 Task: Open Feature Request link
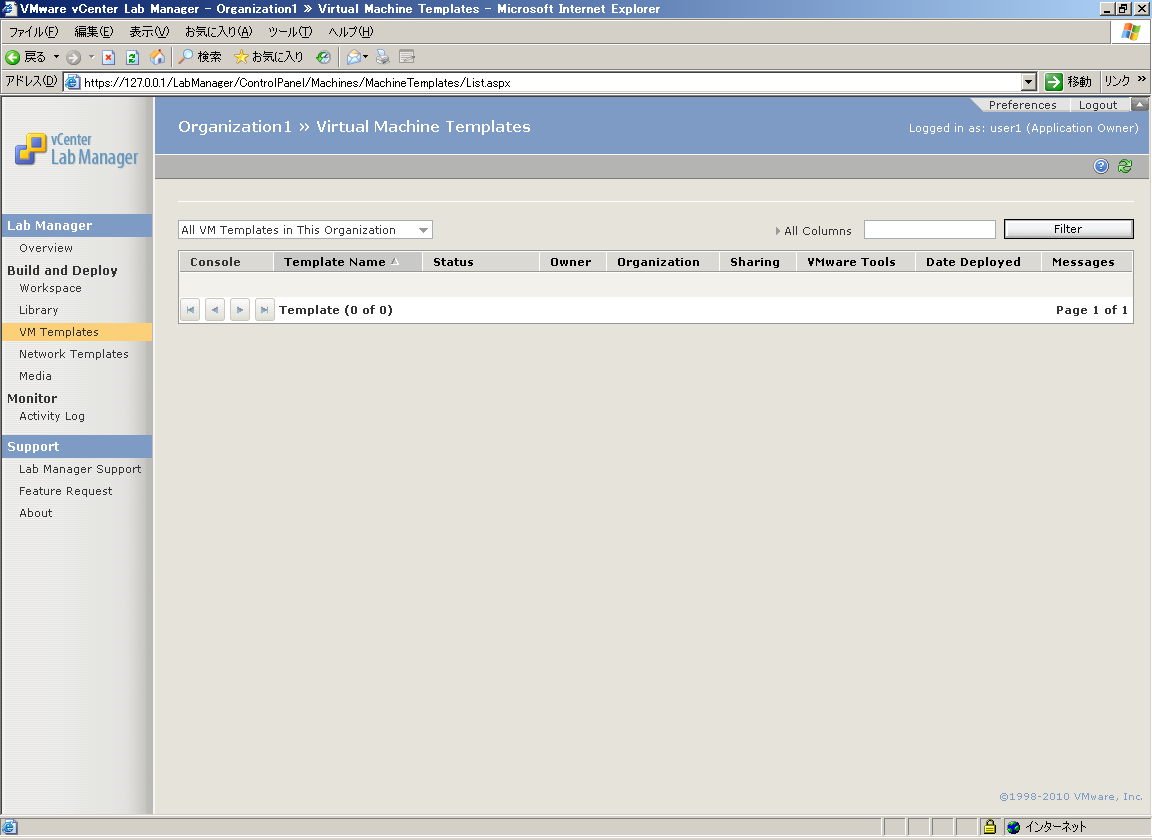tap(65, 491)
